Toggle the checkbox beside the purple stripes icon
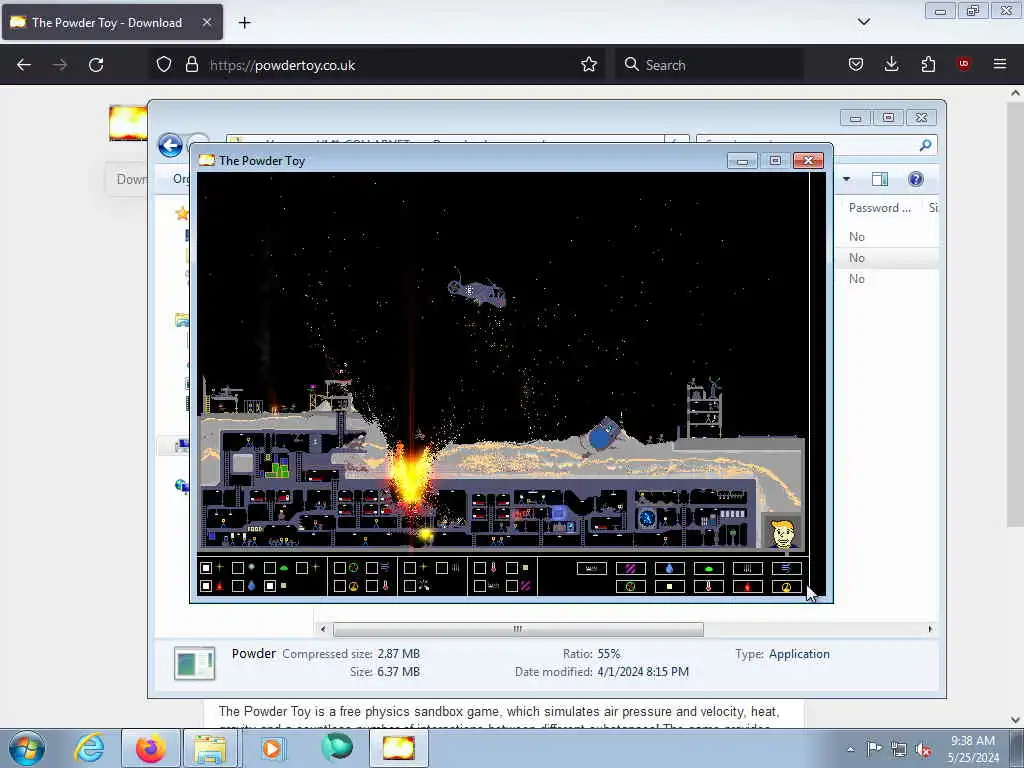1024x768 pixels. (512, 586)
